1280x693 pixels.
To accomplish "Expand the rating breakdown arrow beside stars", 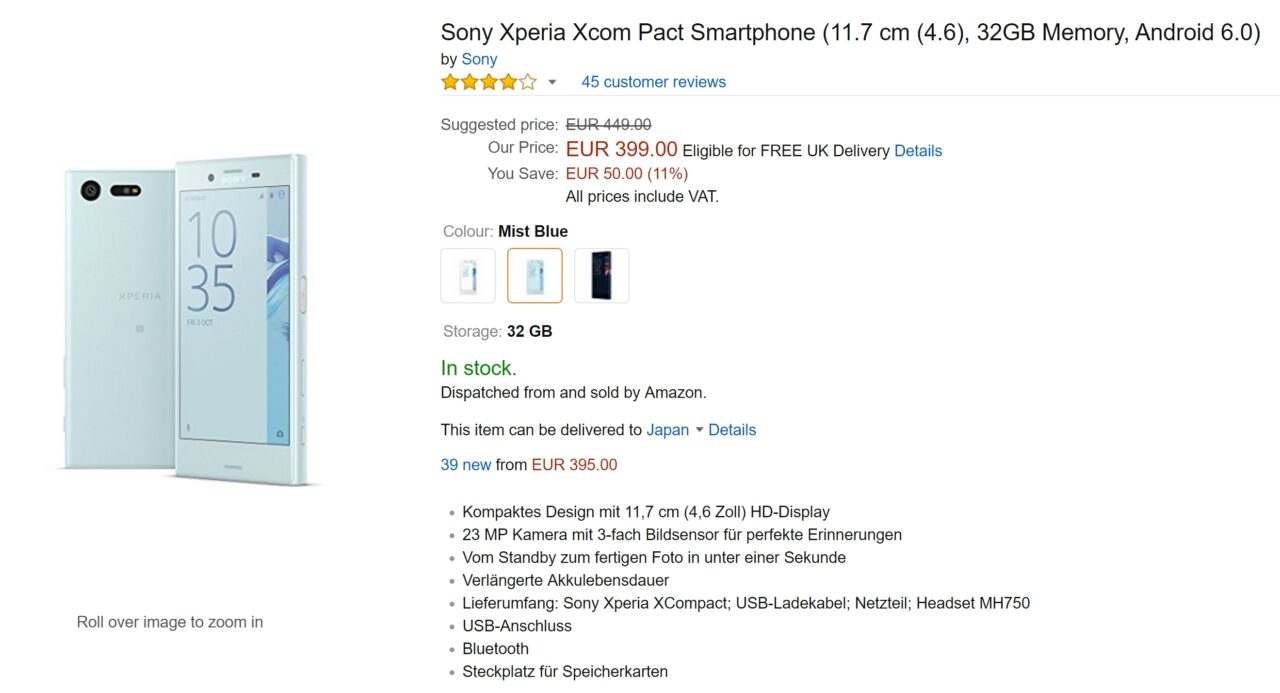I will tap(552, 82).
